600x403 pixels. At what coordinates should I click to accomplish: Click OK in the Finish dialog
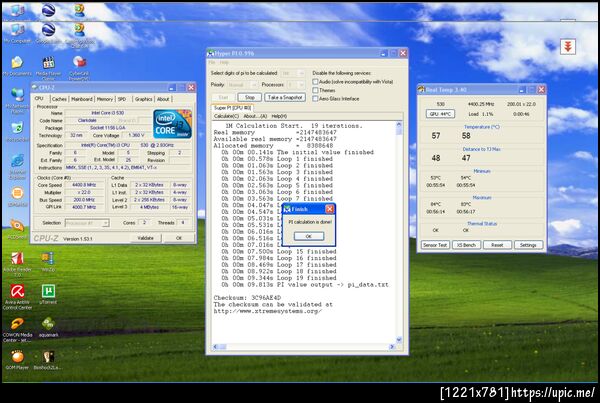[x=309, y=236]
